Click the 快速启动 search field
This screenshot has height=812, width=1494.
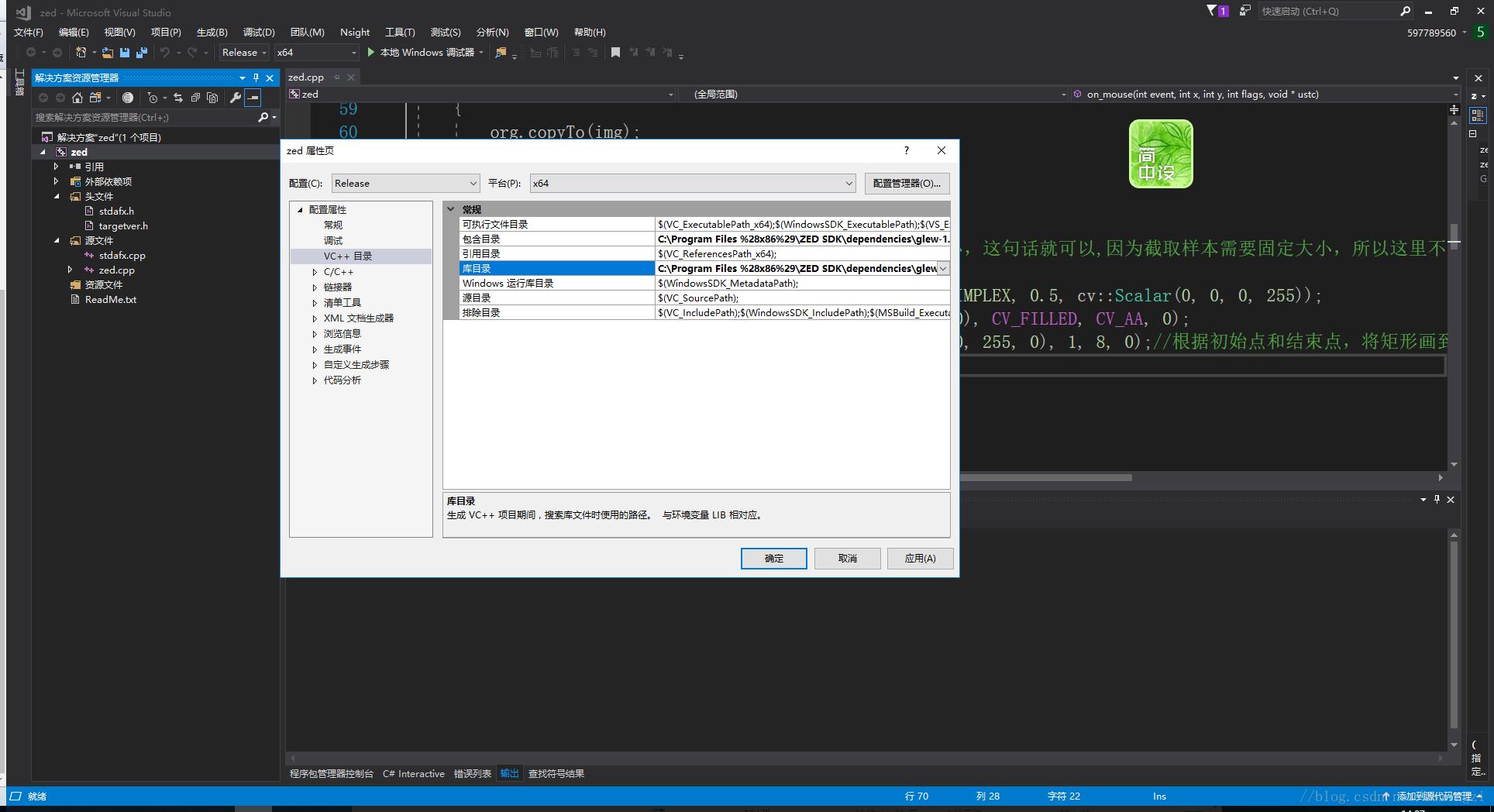pos(1328,11)
